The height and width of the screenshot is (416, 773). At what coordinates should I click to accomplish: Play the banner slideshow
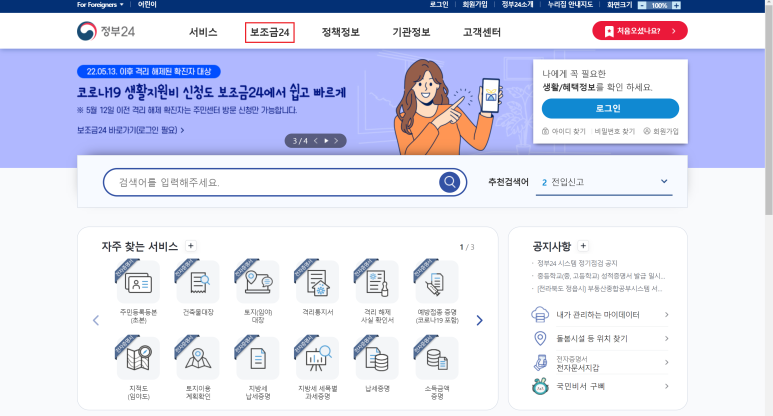[x=326, y=141]
